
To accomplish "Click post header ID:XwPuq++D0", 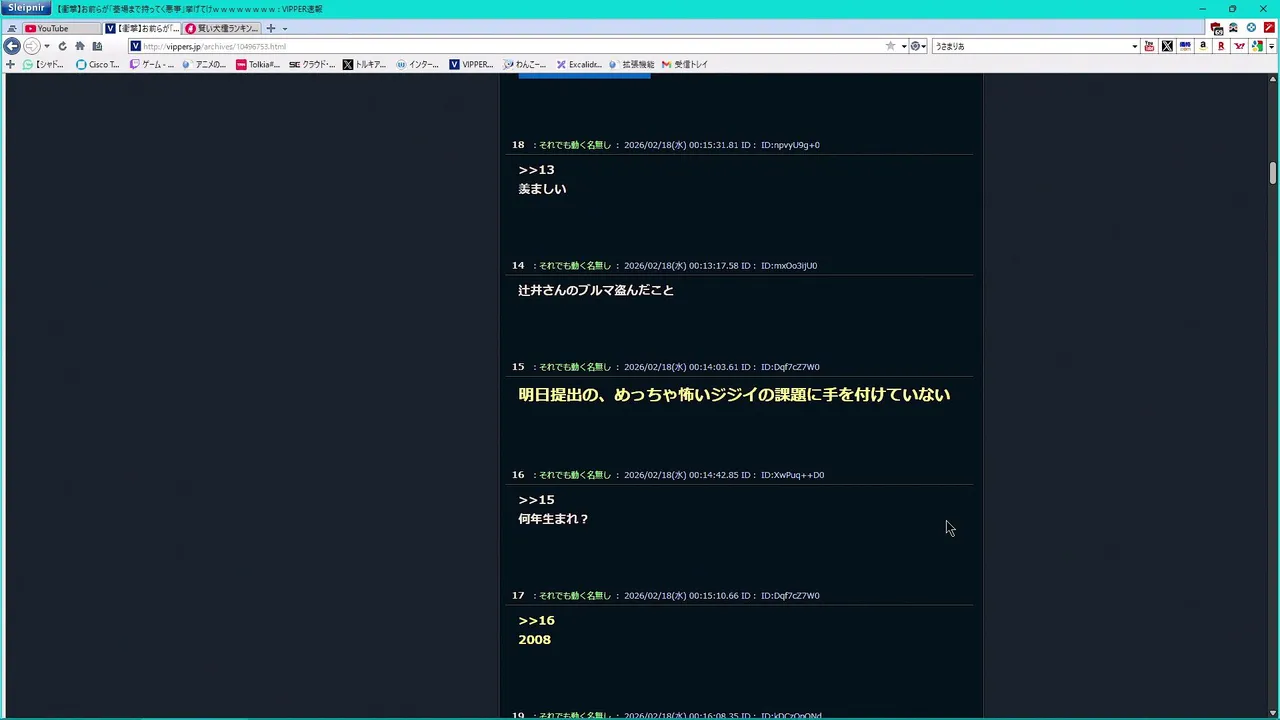I will click(x=793, y=475).
